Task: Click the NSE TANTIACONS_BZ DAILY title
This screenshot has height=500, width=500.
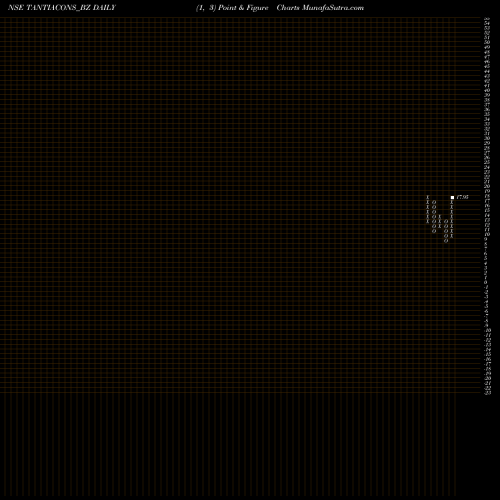Action: coord(62,8)
